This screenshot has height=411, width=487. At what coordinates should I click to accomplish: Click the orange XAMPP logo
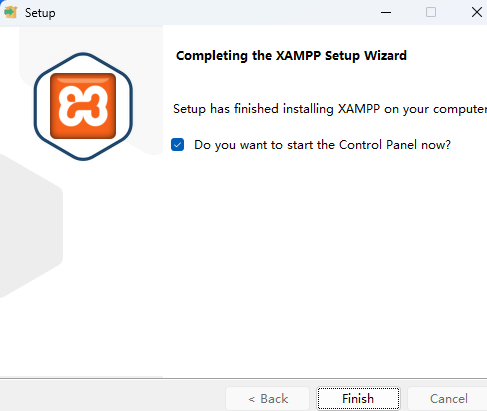83,106
